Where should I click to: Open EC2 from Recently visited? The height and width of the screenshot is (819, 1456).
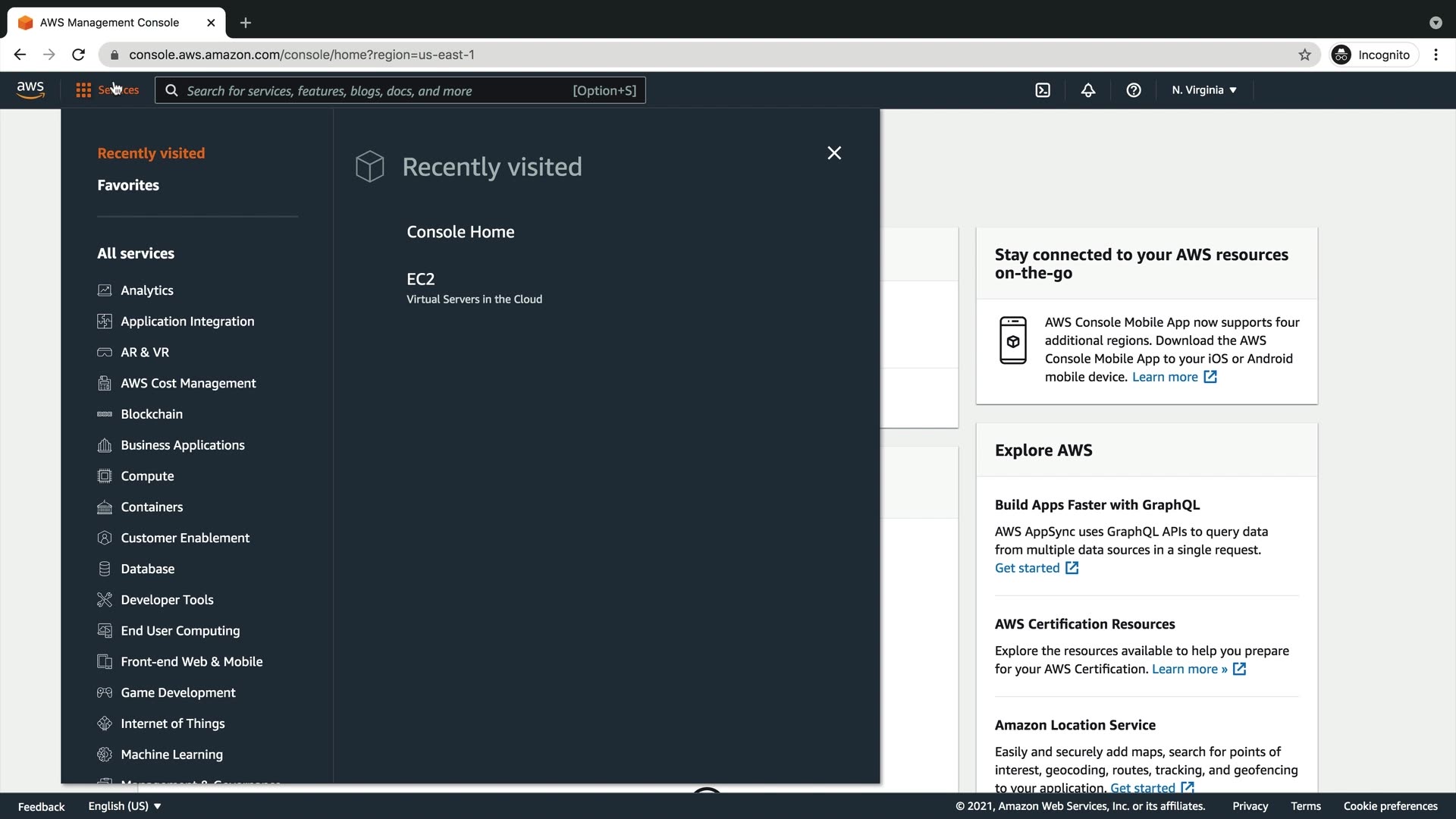pos(421,279)
